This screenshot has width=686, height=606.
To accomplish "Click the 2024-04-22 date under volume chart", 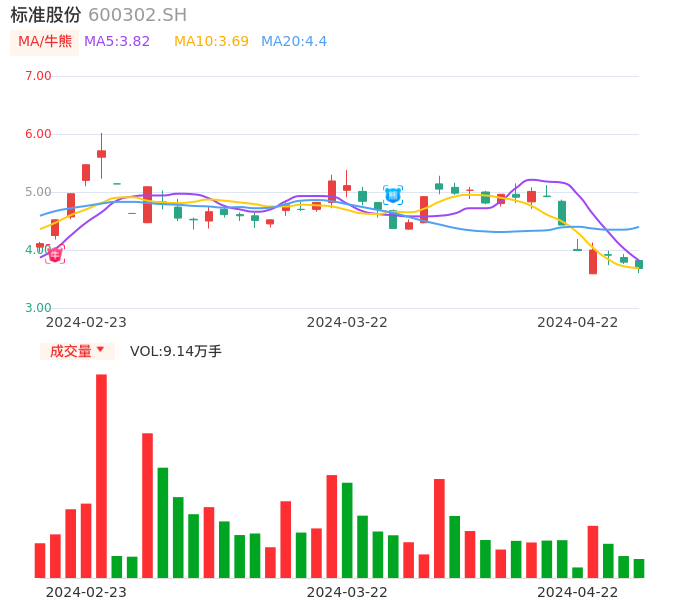I will [578, 592].
